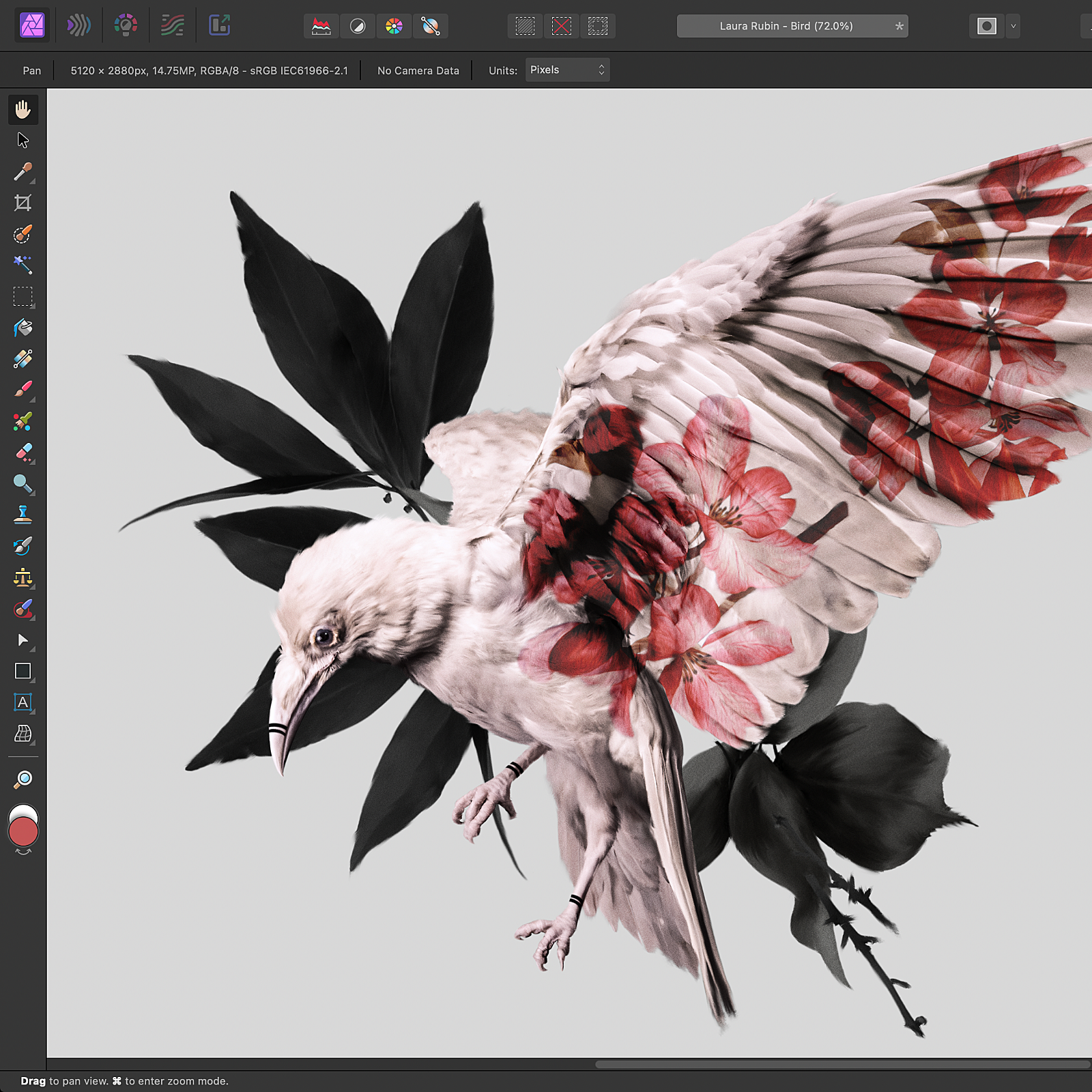Toggle the Quick Mask button
This screenshot has width=1092, height=1092.
point(986,26)
